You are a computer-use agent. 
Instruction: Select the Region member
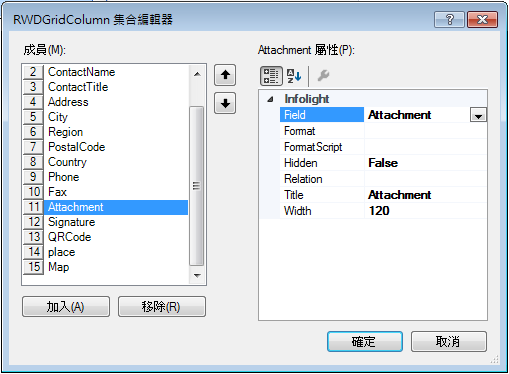pos(105,132)
